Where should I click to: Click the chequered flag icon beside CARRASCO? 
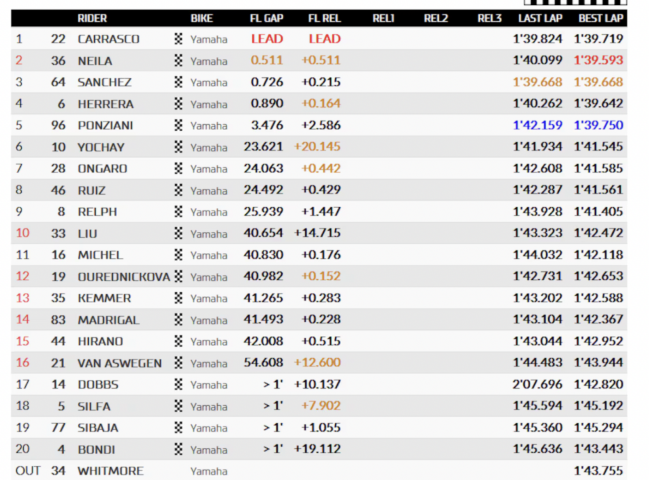tap(178, 39)
